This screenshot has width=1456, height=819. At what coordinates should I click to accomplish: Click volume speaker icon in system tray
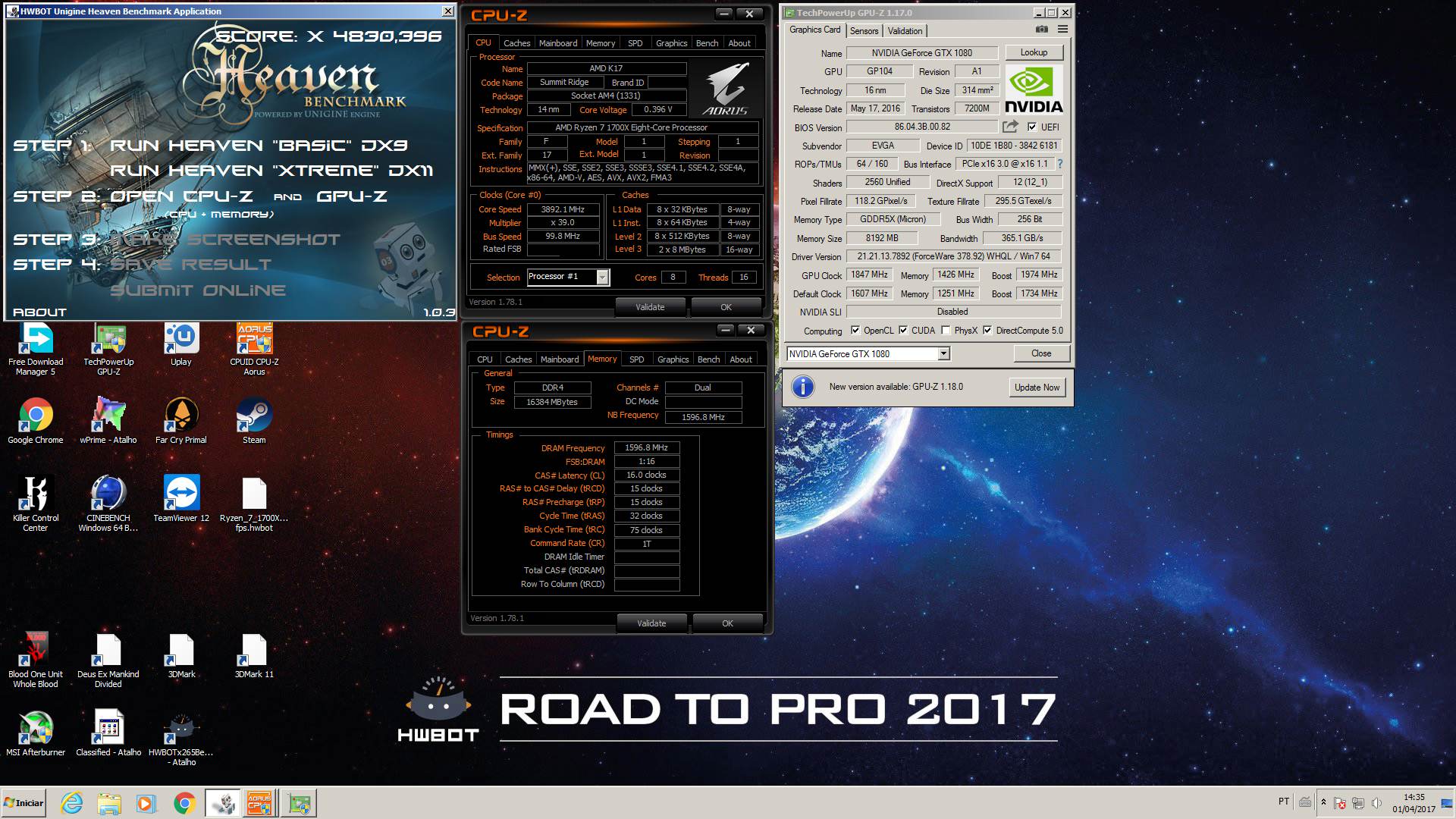(1376, 802)
